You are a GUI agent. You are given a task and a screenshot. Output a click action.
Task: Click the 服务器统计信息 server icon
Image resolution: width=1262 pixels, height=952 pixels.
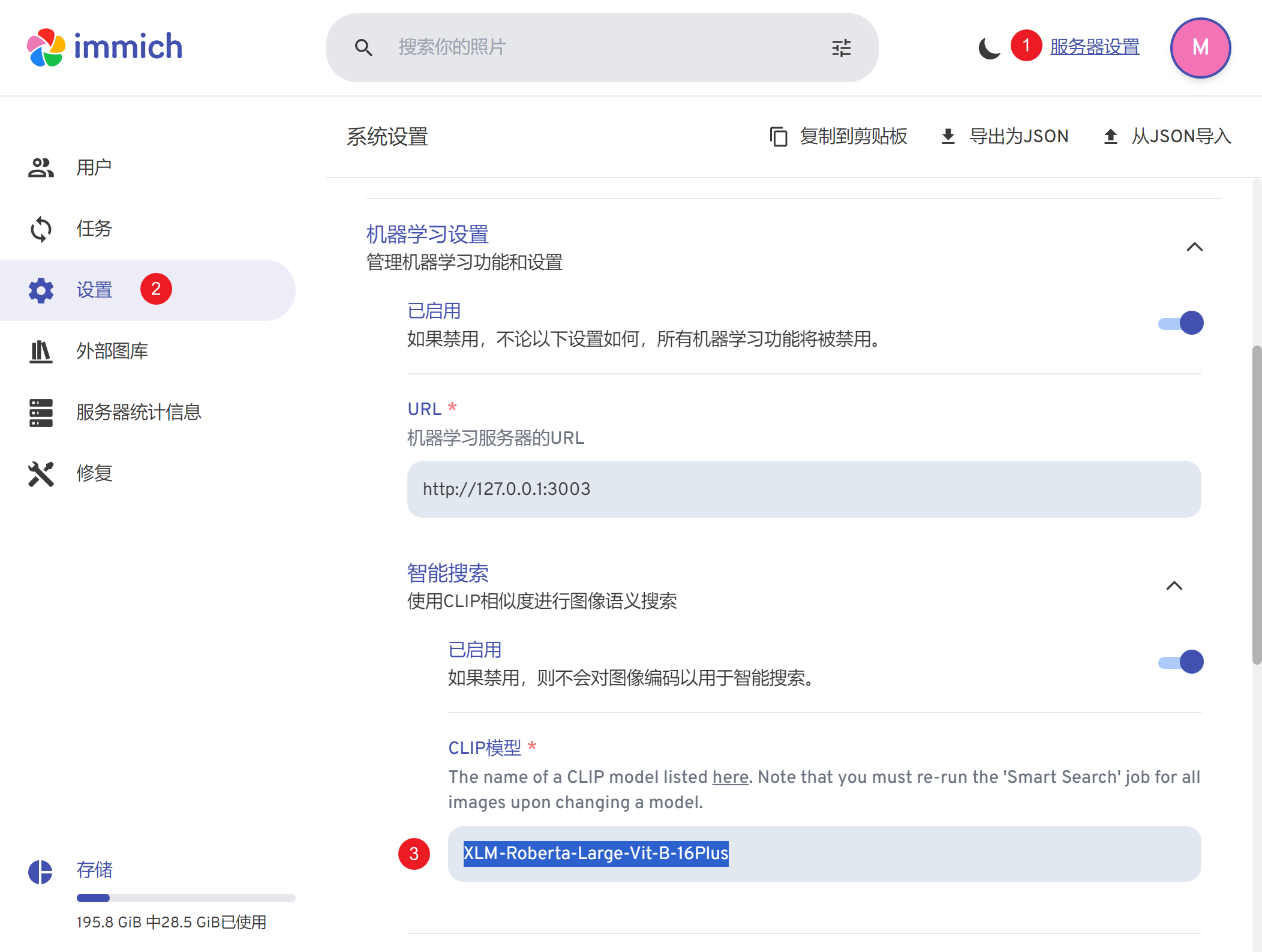click(x=41, y=413)
